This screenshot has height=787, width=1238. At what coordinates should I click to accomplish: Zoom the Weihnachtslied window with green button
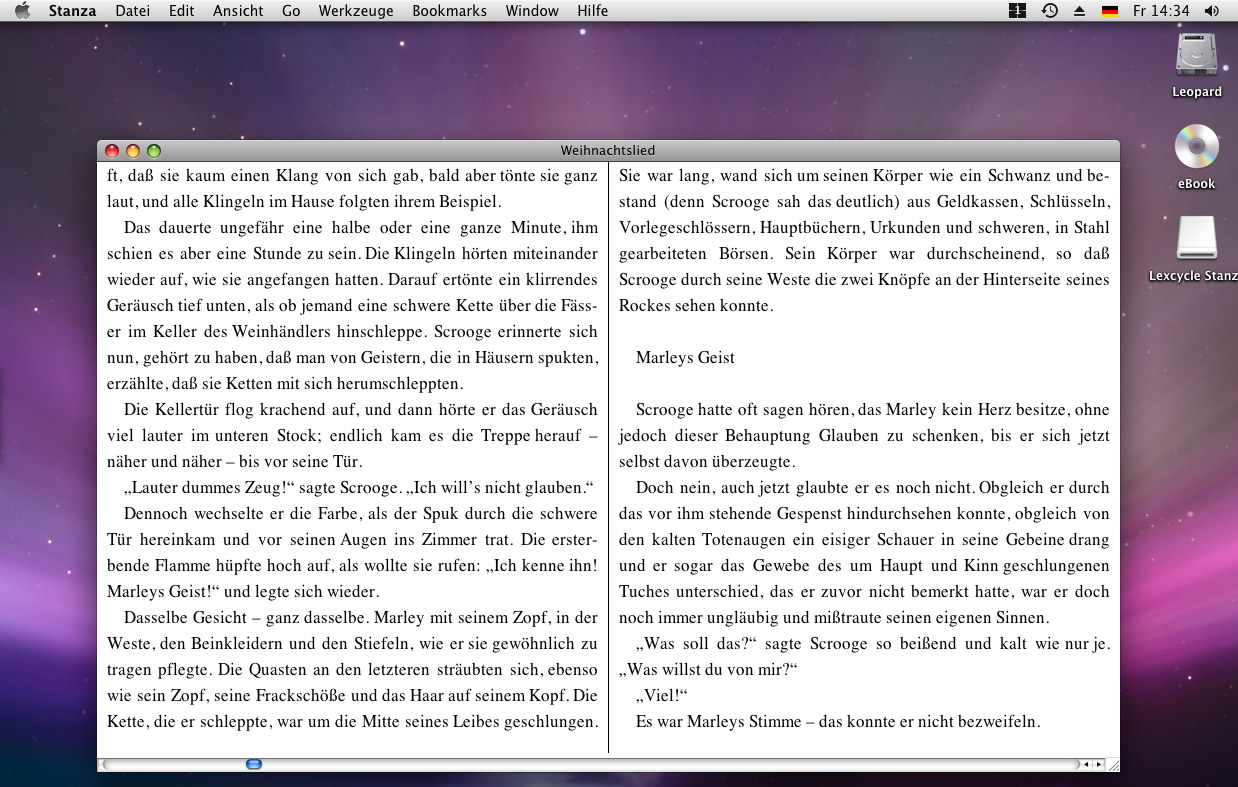(154, 151)
